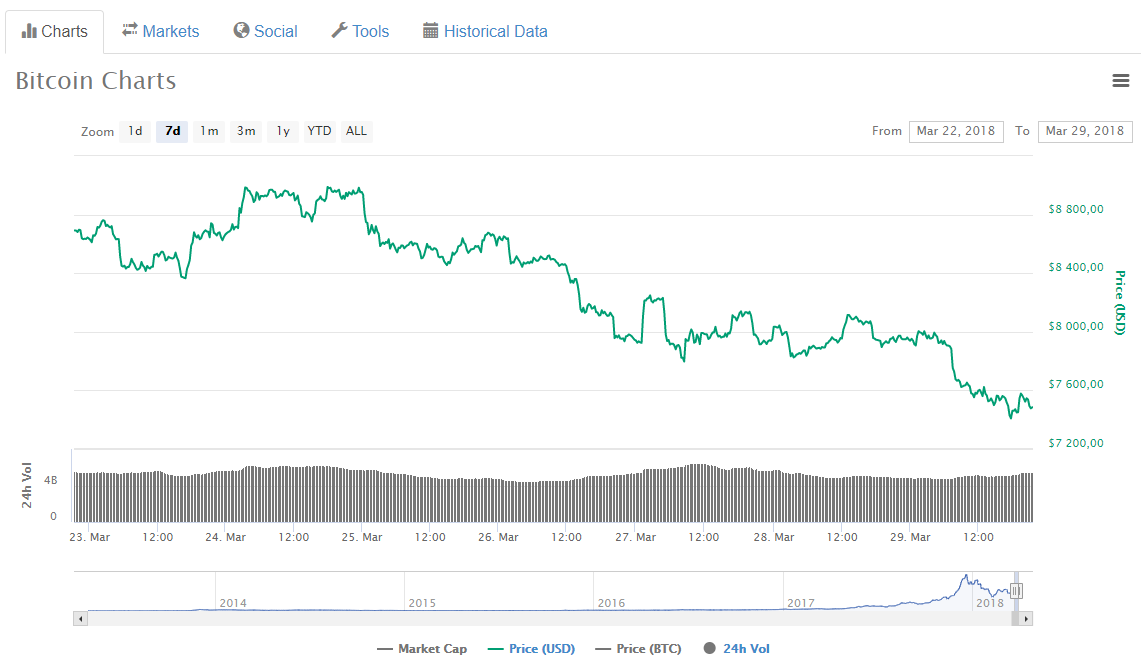Click the navigator scrollbar left arrow
Viewport: 1143px width, 663px height.
[x=80, y=619]
